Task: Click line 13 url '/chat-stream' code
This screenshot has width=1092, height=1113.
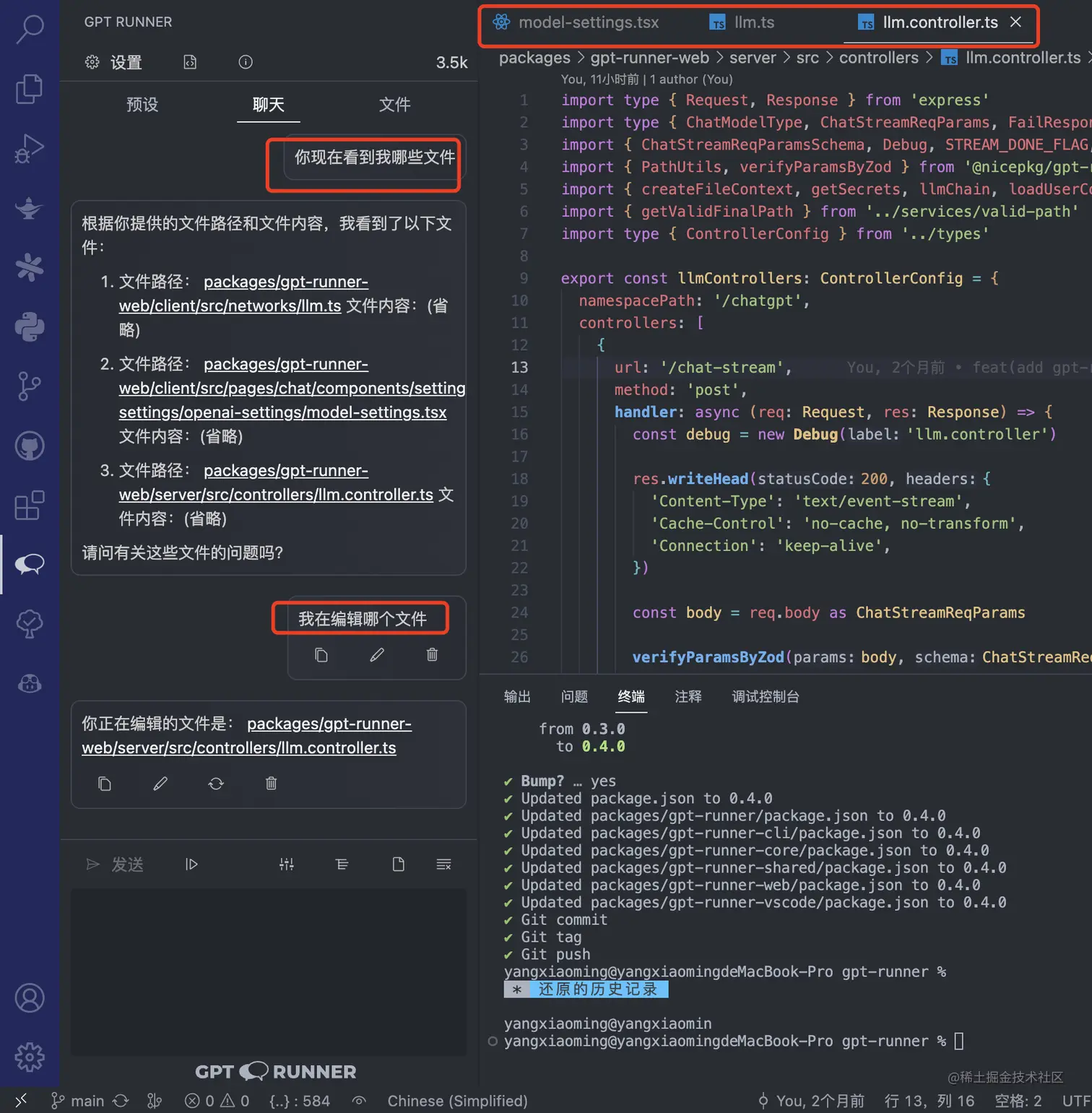Action: (702, 368)
